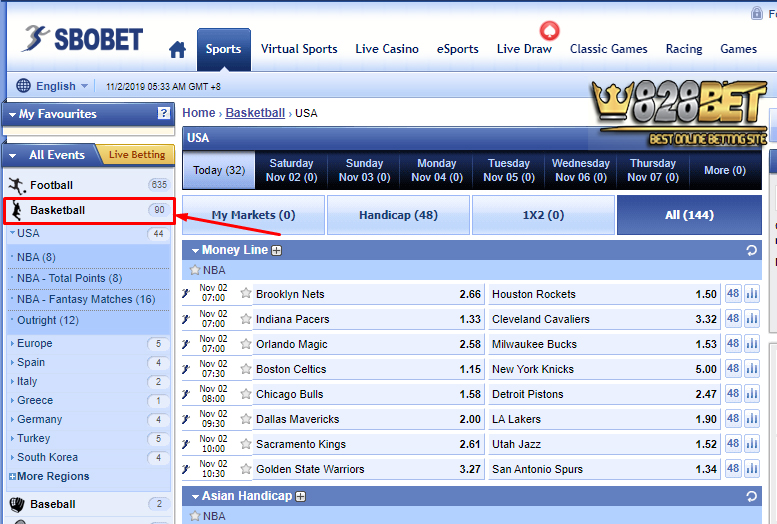The image size is (777, 524).
Task: Switch to the Live Betting tab
Action: click(136, 155)
